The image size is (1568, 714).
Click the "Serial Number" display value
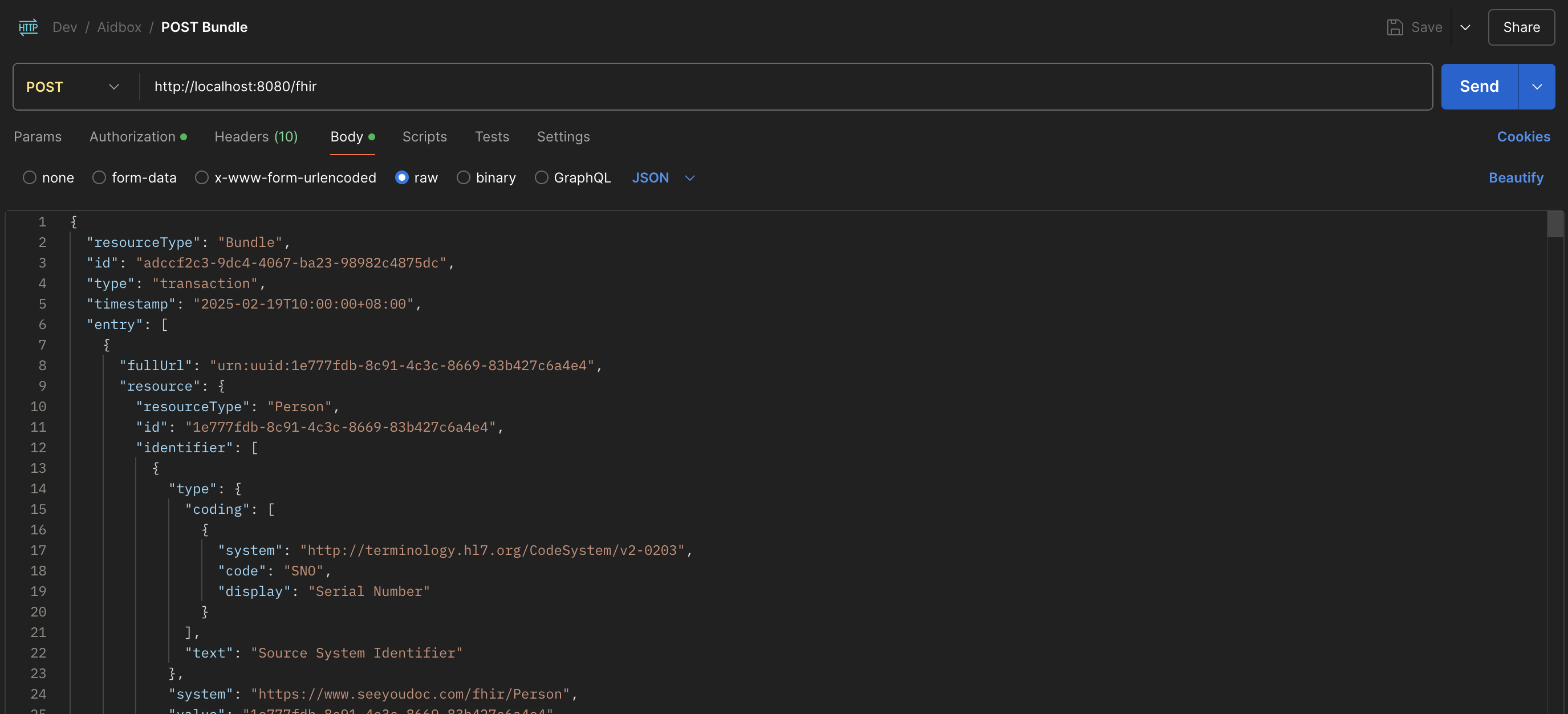point(369,591)
